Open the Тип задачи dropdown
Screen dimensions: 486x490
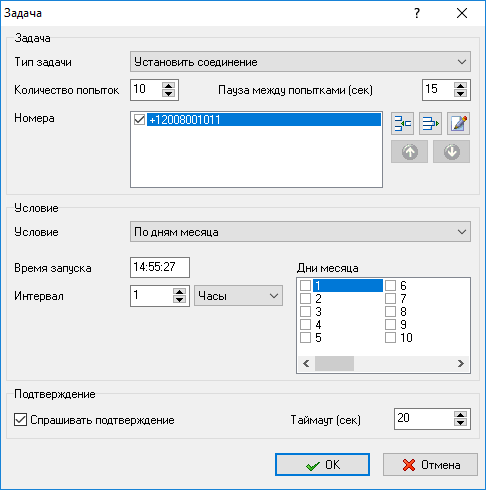pos(300,62)
